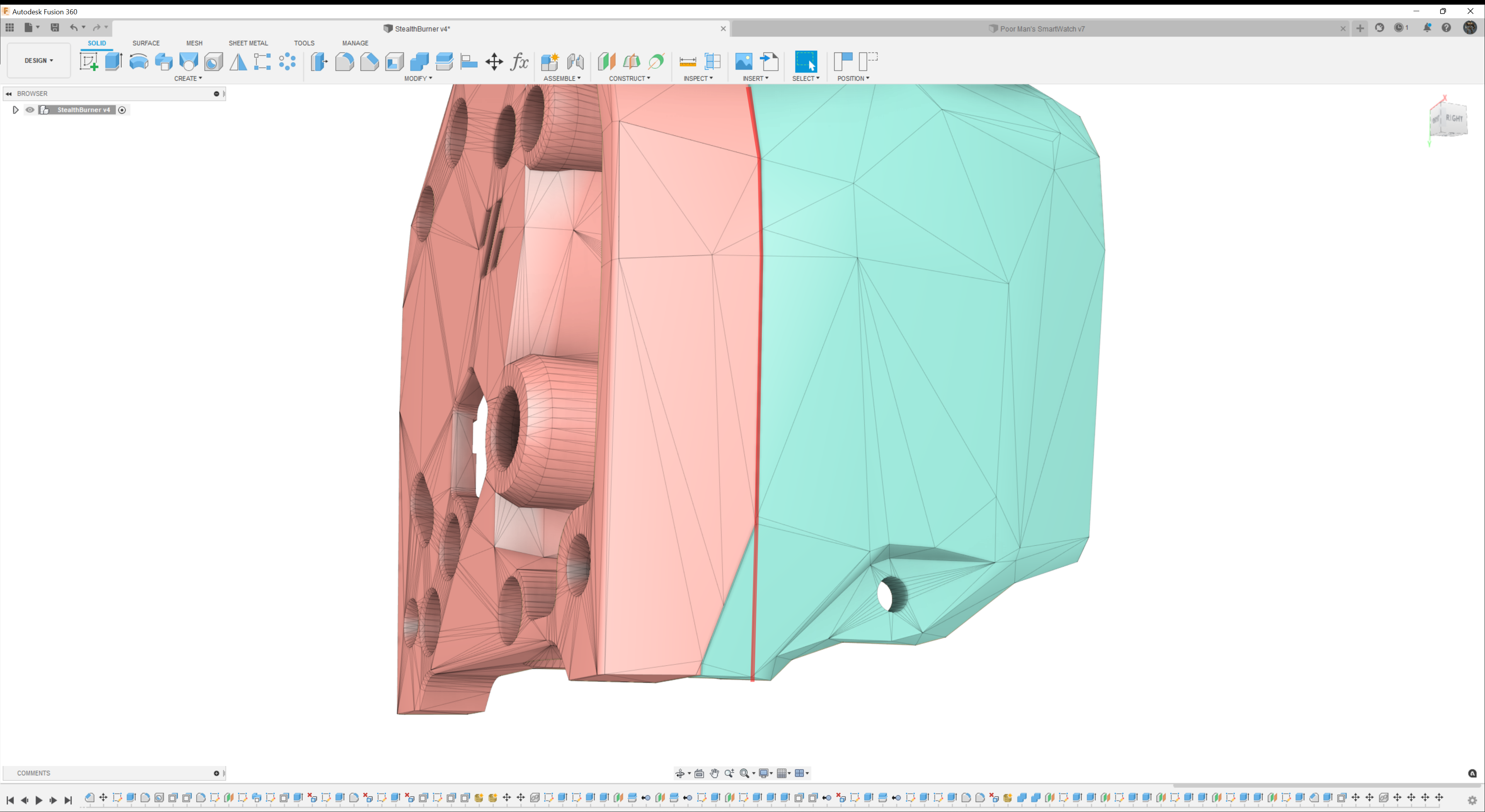Select the Measure tool
1485x812 pixels.
tap(688, 61)
